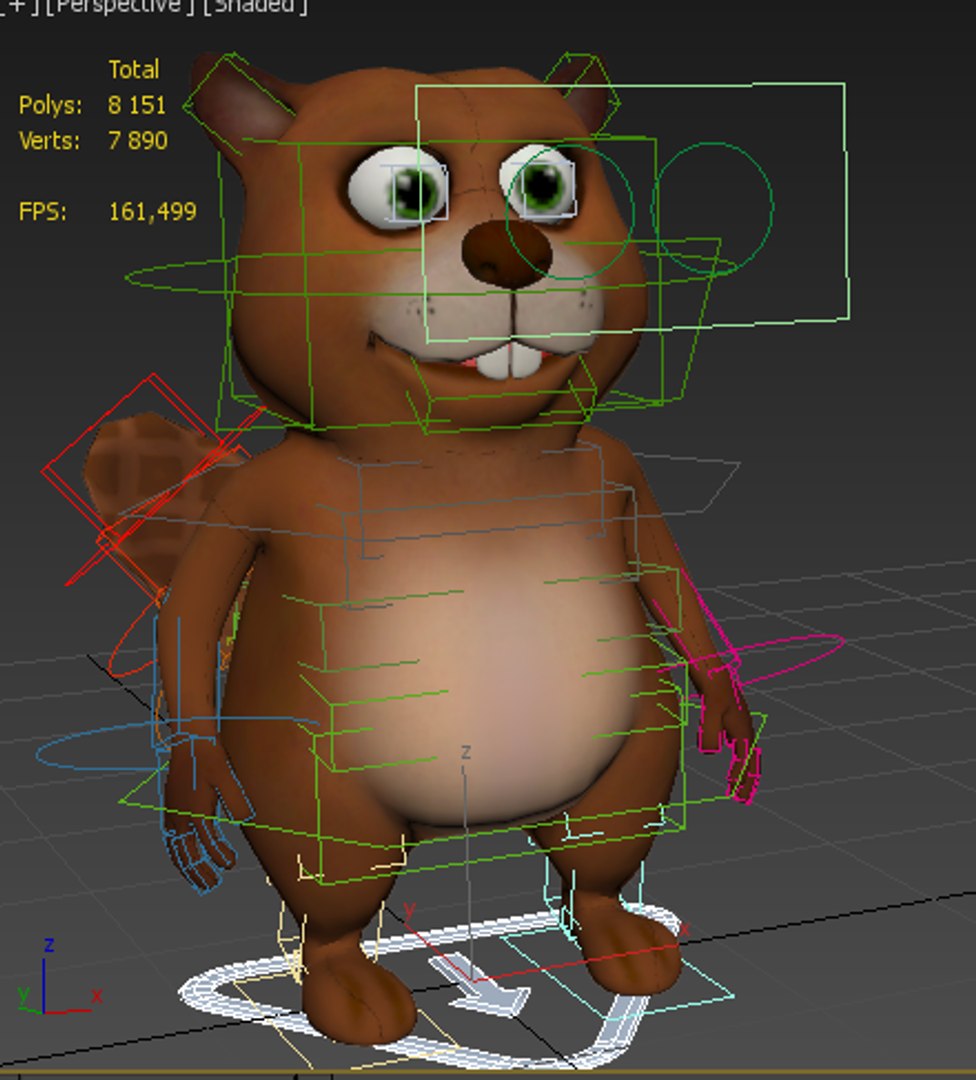Select the white arrow root control at feet
Screen dimensions: 976x1080
tap(482, 986)
